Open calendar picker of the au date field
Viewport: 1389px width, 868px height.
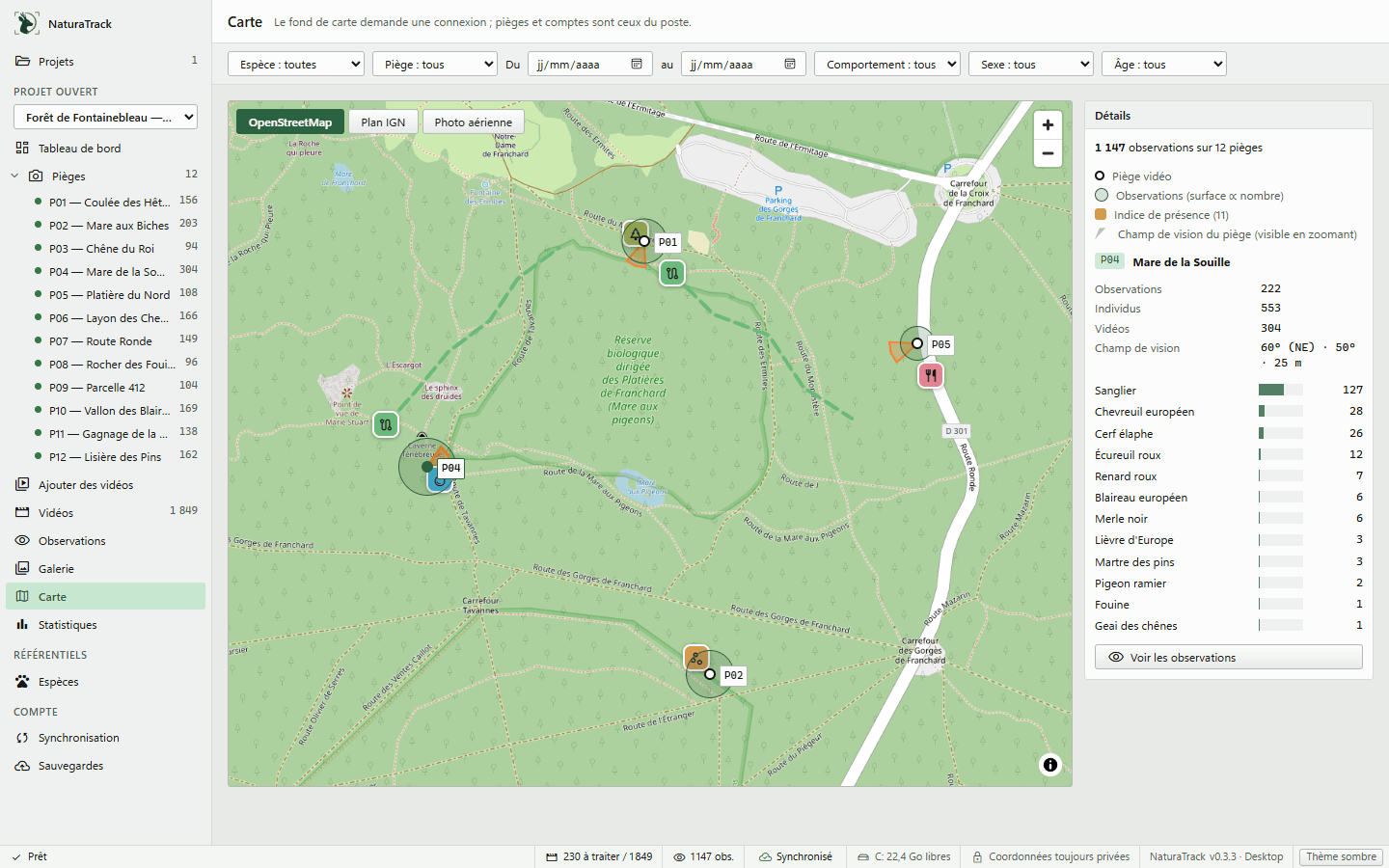point(790,65)
